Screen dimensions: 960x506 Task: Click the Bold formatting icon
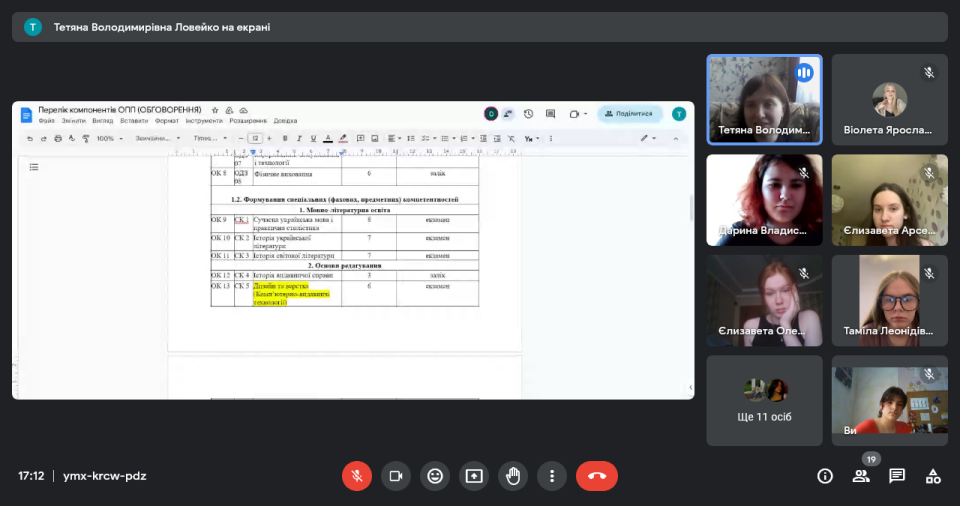pyautogui.click(x=285, y=138)
